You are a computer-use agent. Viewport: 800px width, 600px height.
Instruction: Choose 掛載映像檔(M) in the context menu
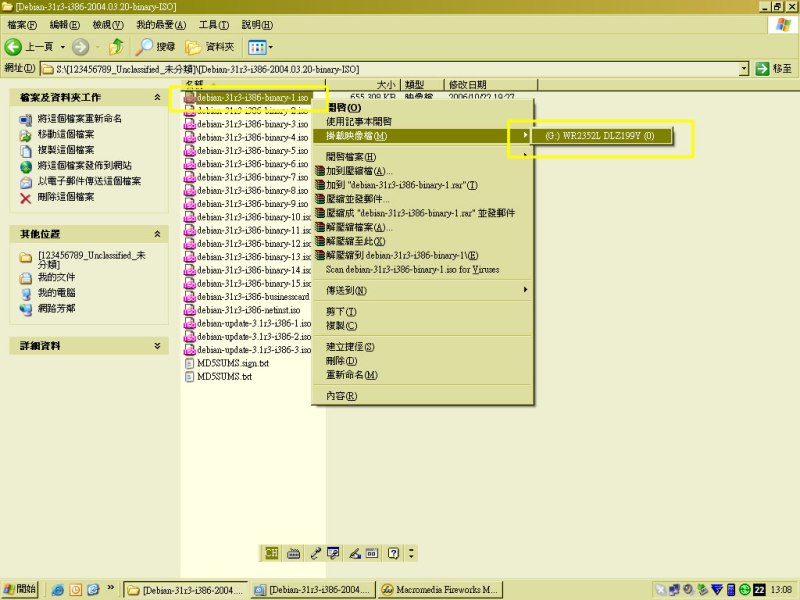point(422,136)
